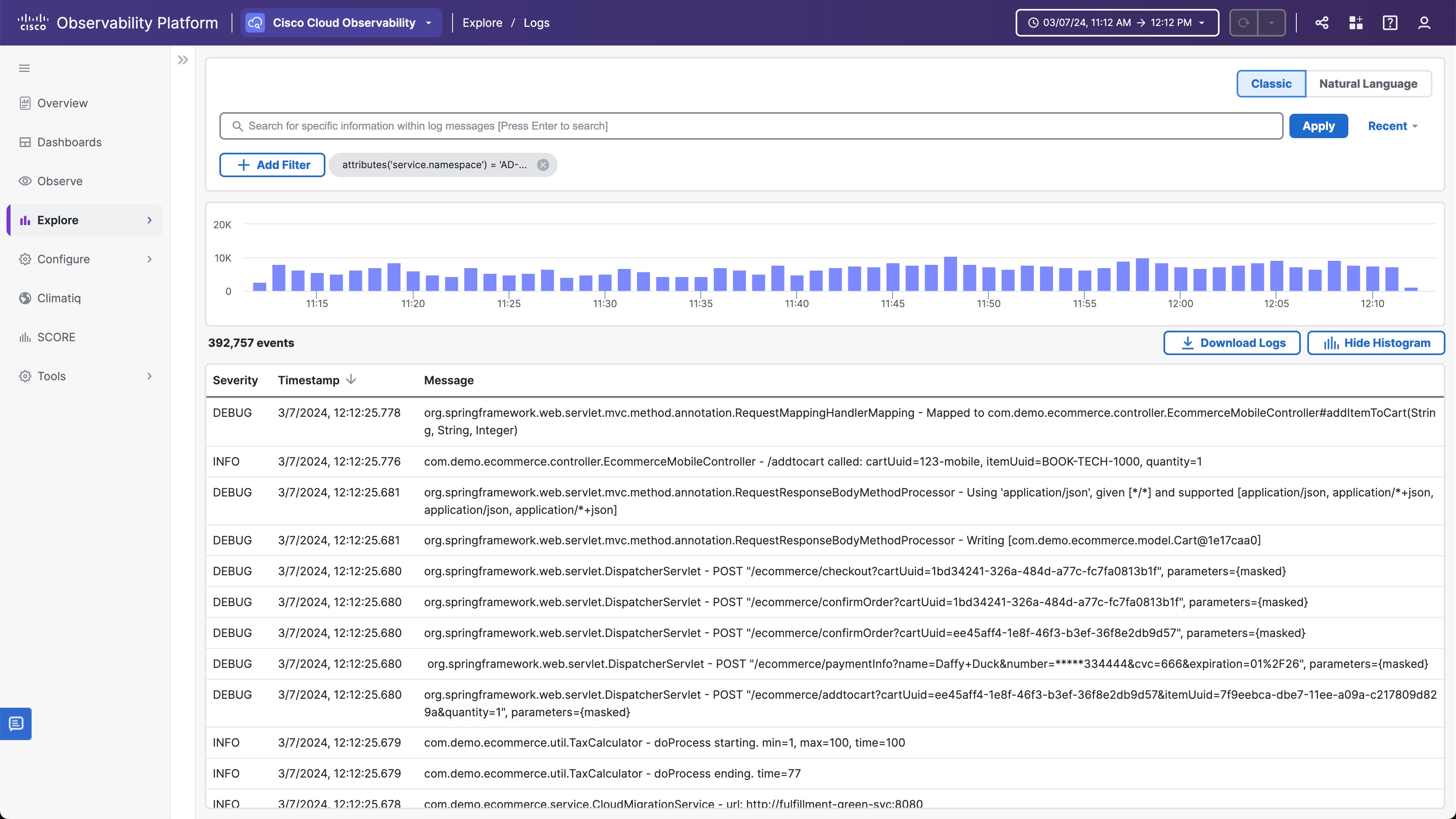Open the time range picker 11:12 AM to 12:12 PM
The width and height of the screenshot is (1456, 819).
(1117, 23)
